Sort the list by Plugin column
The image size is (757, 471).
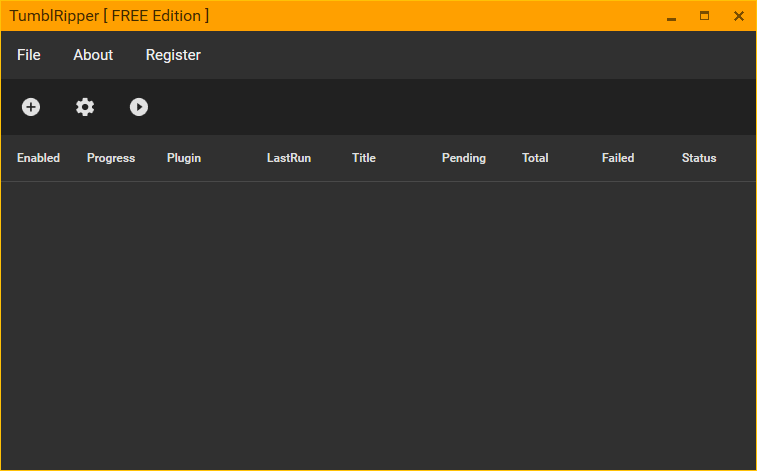[184, 158]
